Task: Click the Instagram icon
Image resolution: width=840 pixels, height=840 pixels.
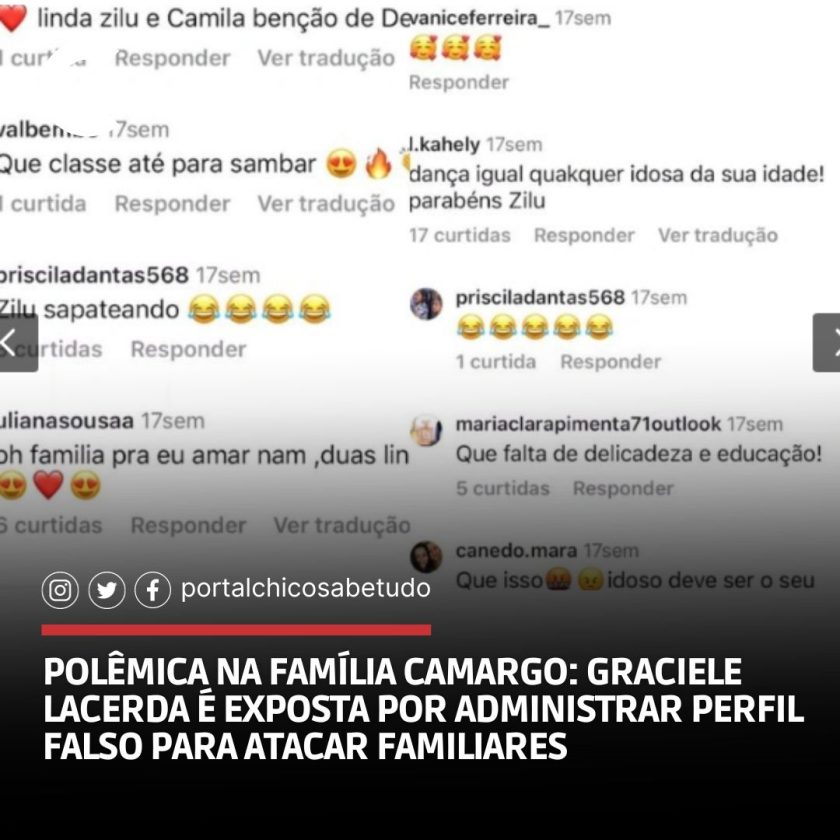Action: [60, 590]
